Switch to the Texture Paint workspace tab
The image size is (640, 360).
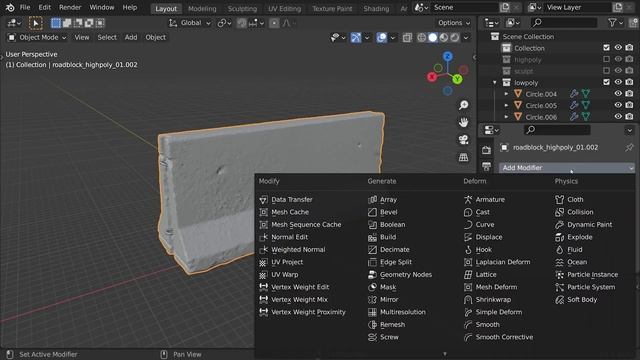pos(332,9)
